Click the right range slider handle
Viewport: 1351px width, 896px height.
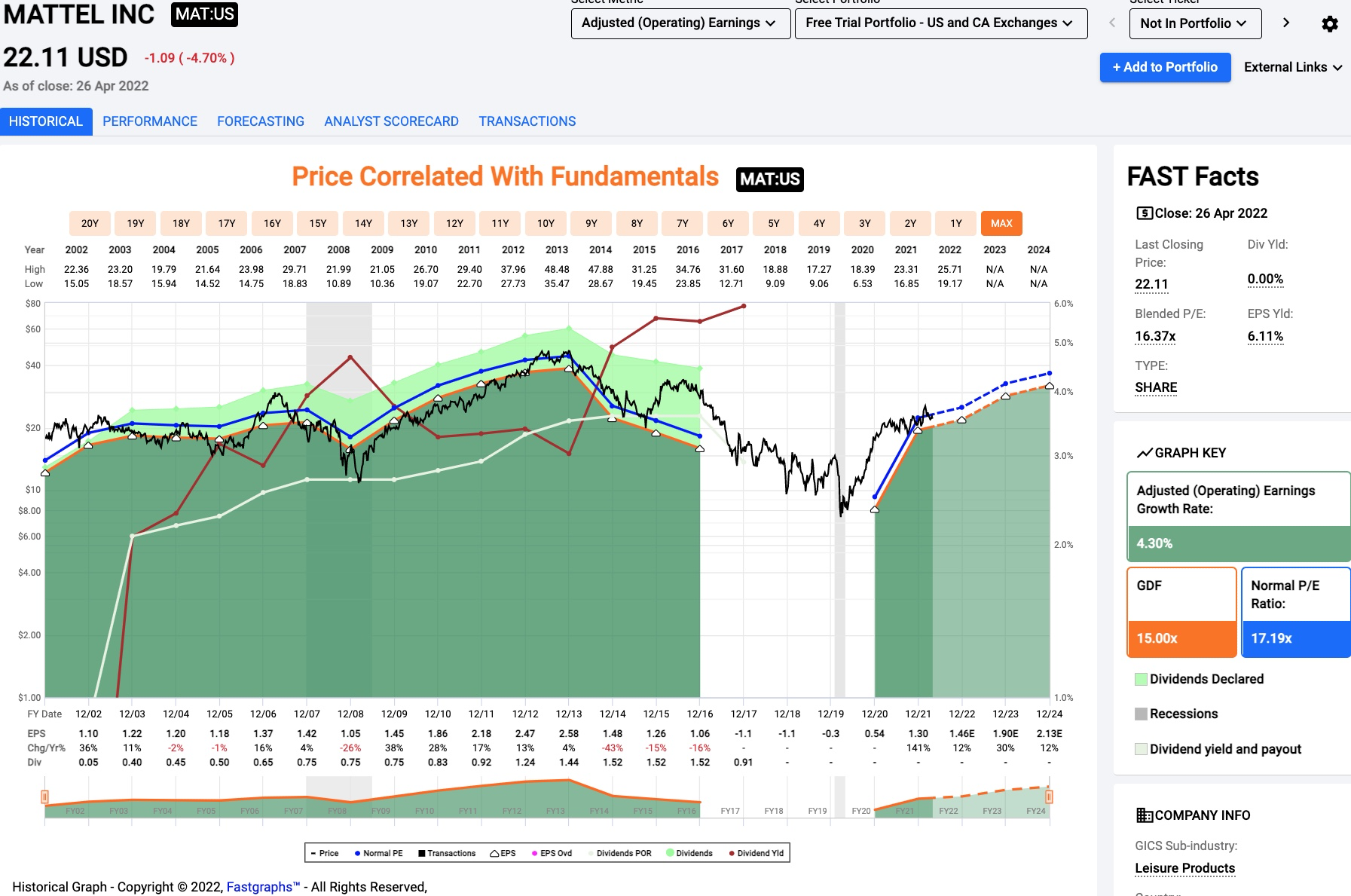coord(1049,797)
